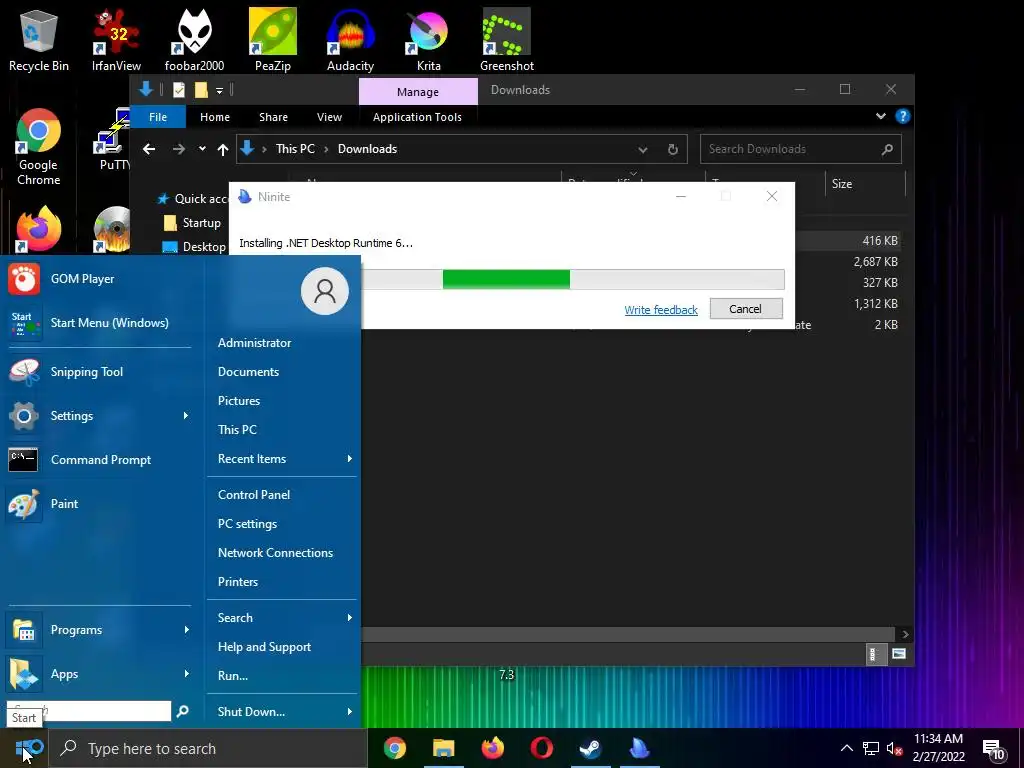This screenshot has width=1024, height=768.
Task: Click the Ninite installation progress bar
Action: 572,280
